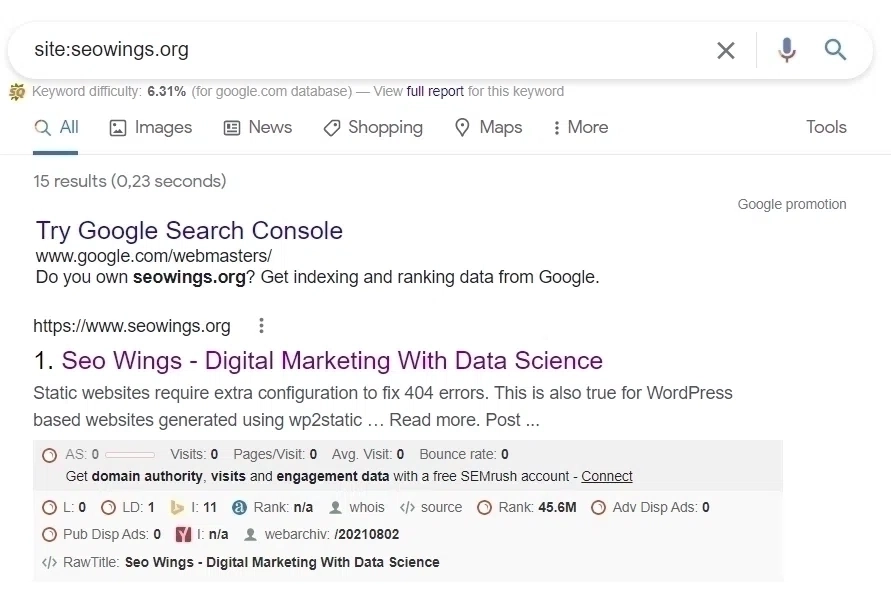Click the Connect link for a SEMrush account
The height and width of the screenshot is (599, 891).
click(607, 476)
